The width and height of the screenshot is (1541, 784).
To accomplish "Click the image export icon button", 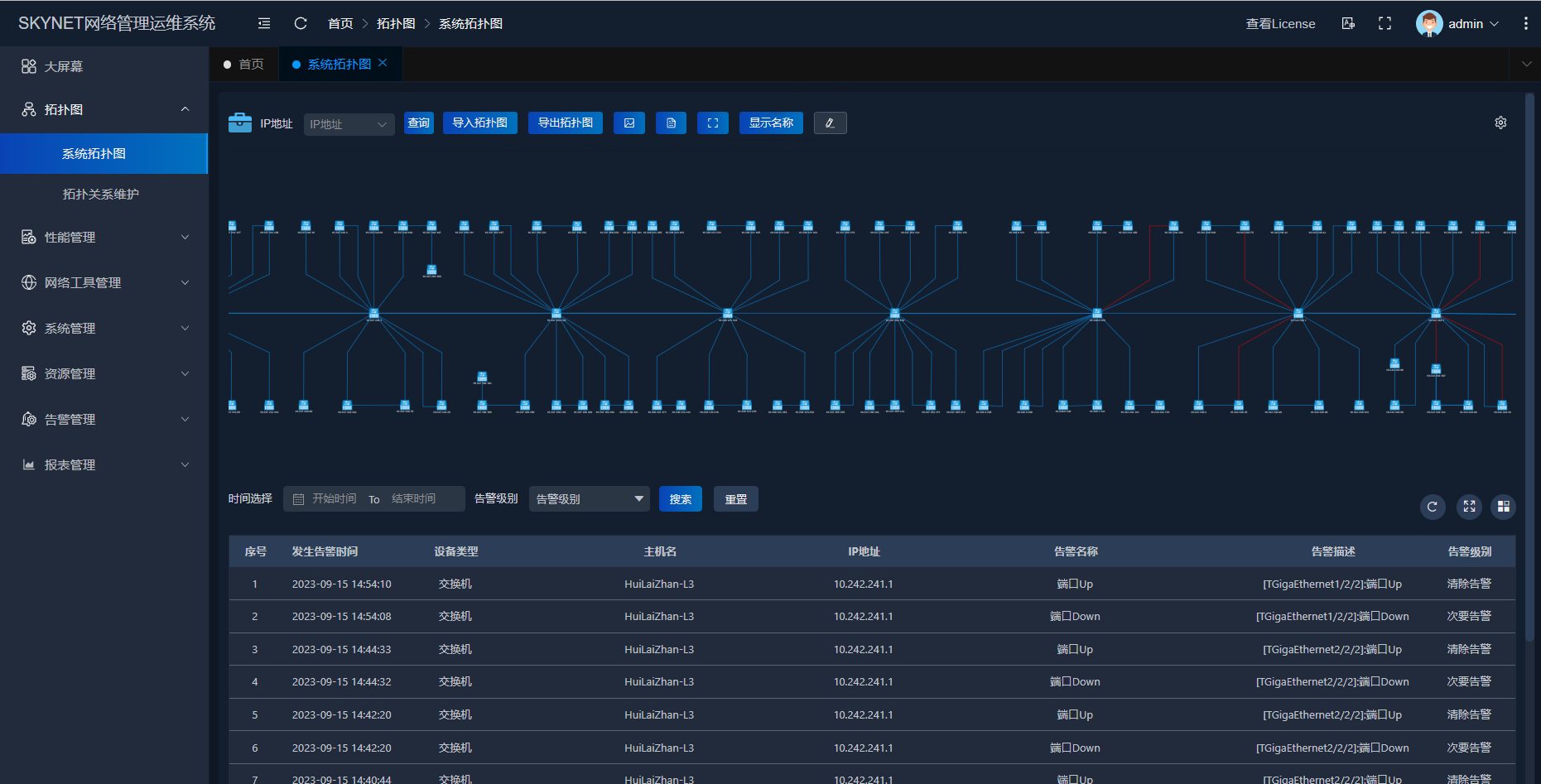I will [629, 123].
